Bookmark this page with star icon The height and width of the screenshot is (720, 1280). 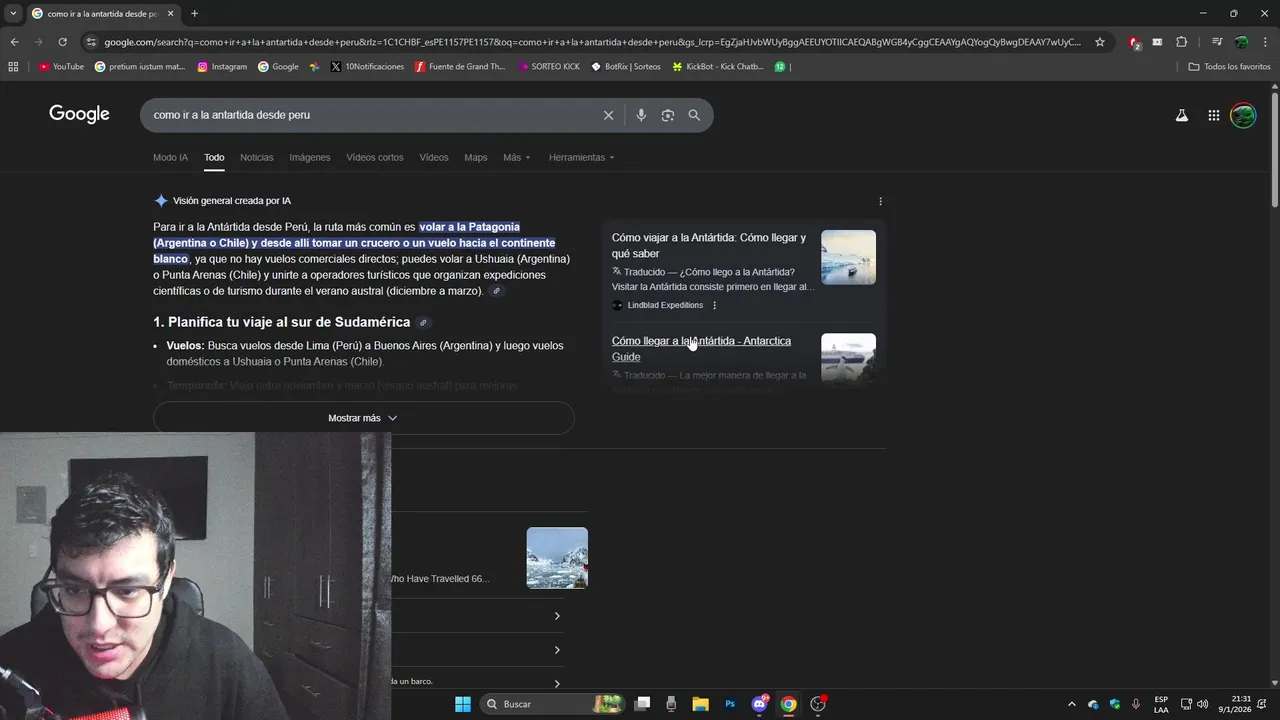pyautogui.click(x=1100, y=42)
